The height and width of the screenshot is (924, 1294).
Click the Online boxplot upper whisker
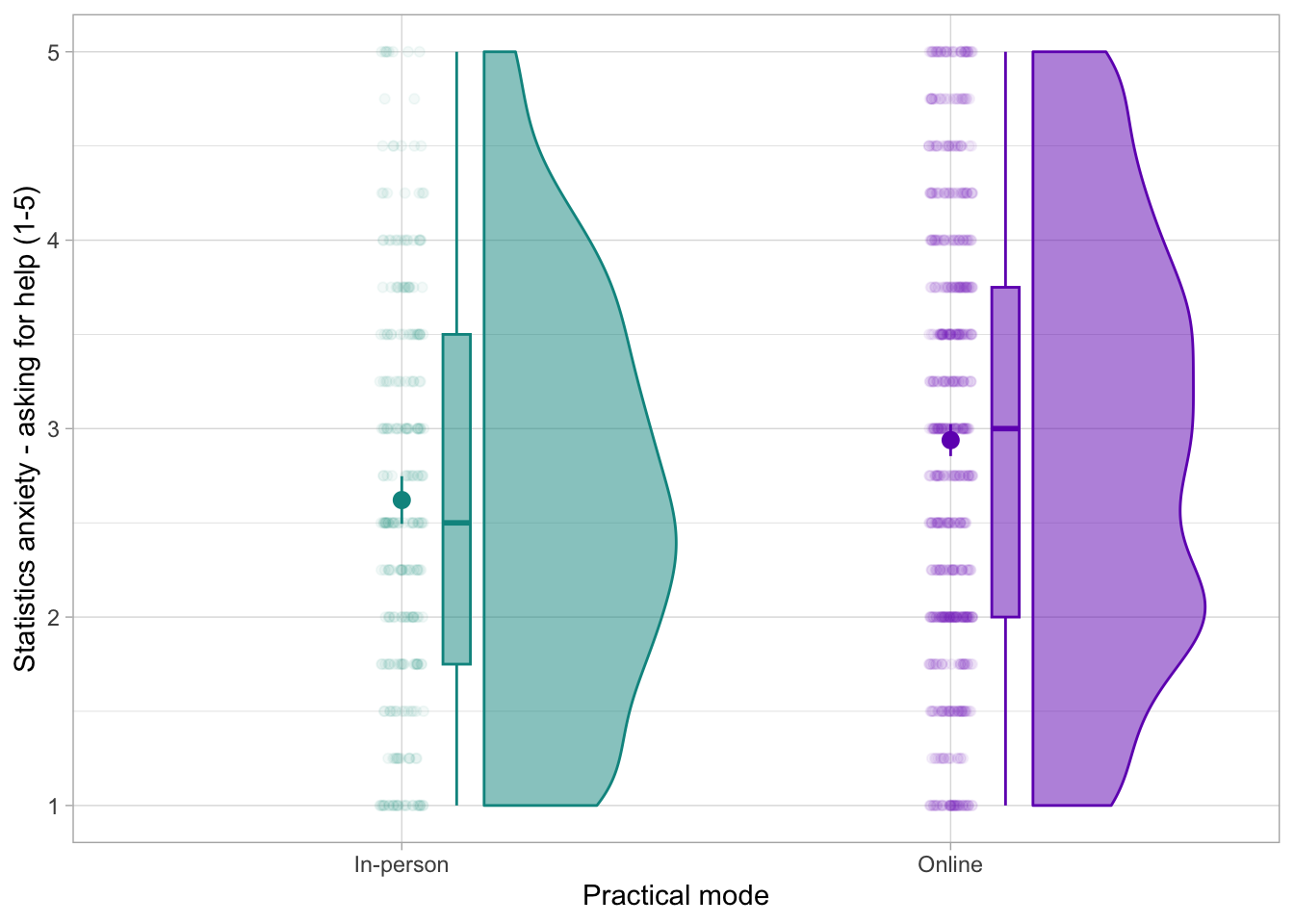coord(1005,168)
